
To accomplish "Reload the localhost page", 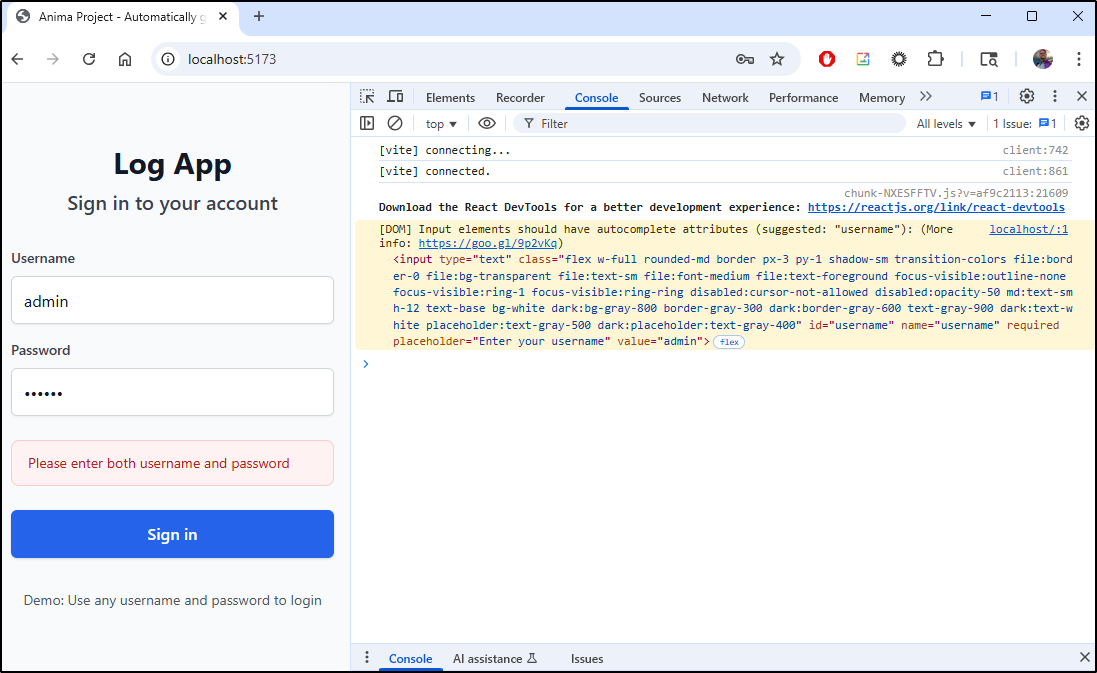I will pos(89,59).
